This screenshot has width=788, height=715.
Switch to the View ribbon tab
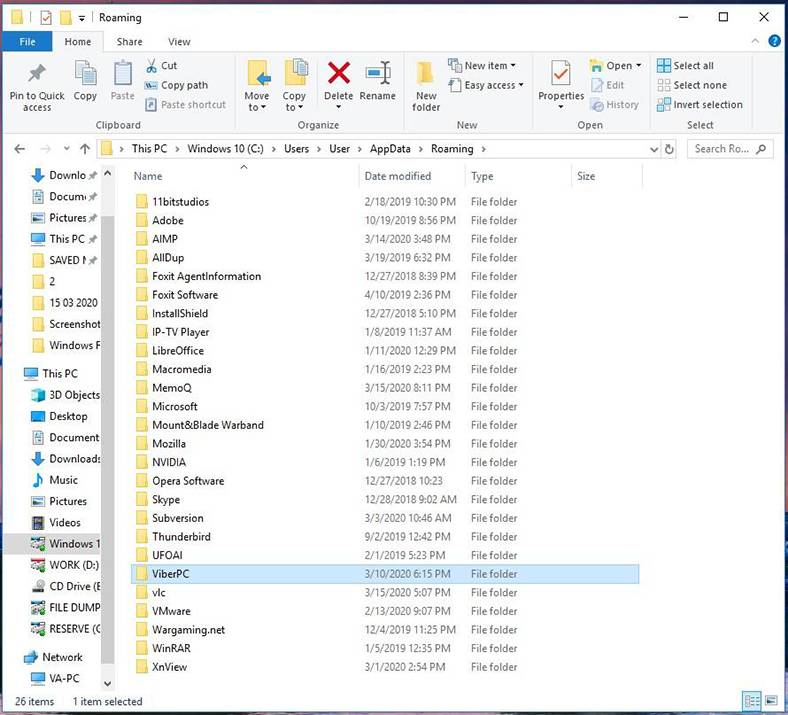tap(179, 42)
